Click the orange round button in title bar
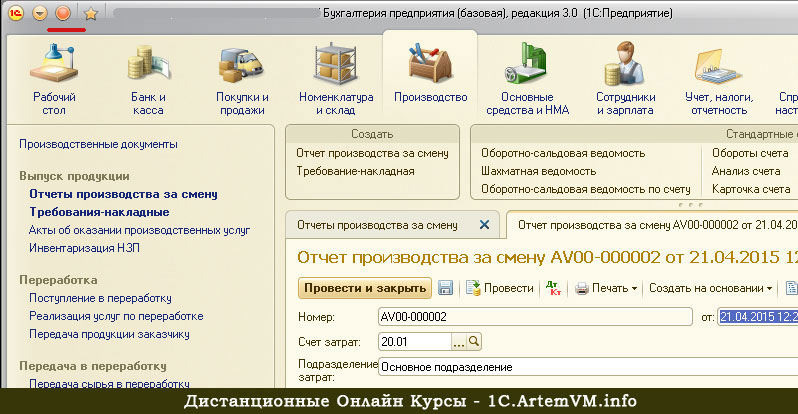 [63, 13]
